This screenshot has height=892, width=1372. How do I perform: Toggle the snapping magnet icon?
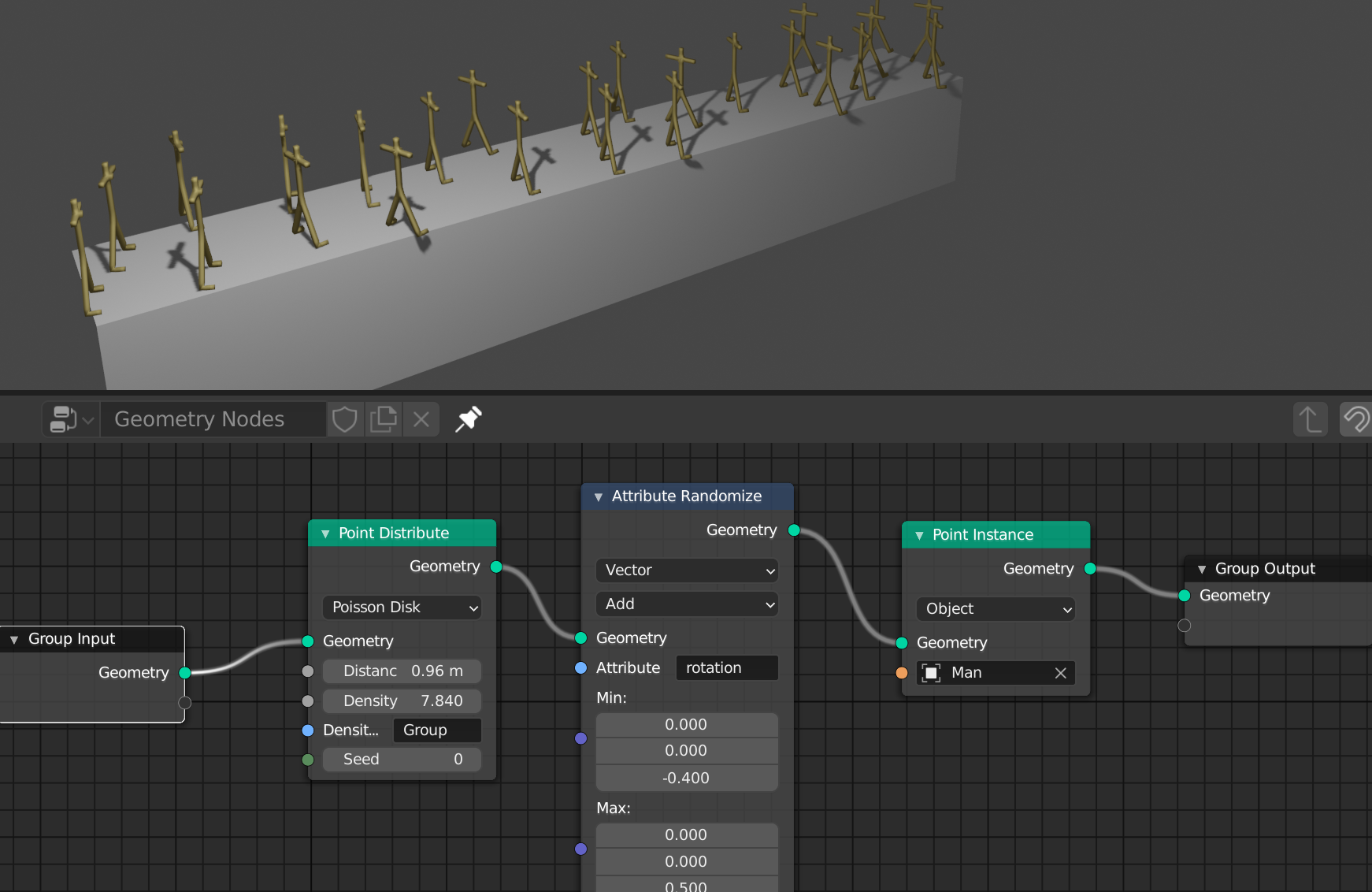tap(1356, 419)
